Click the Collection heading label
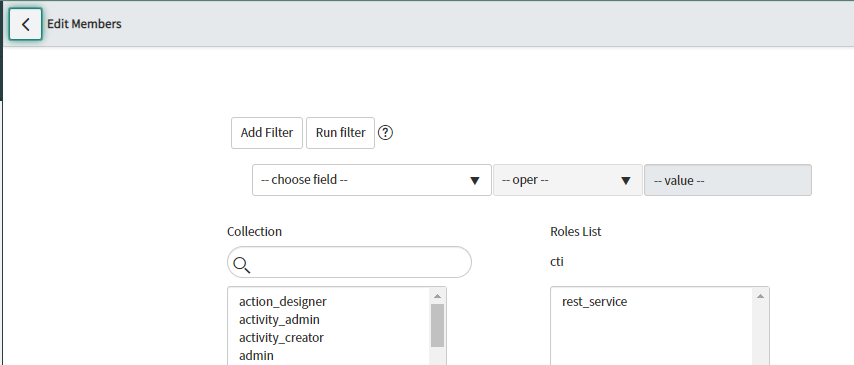Screen dimensions: 854x365 [x=254, y=232]
